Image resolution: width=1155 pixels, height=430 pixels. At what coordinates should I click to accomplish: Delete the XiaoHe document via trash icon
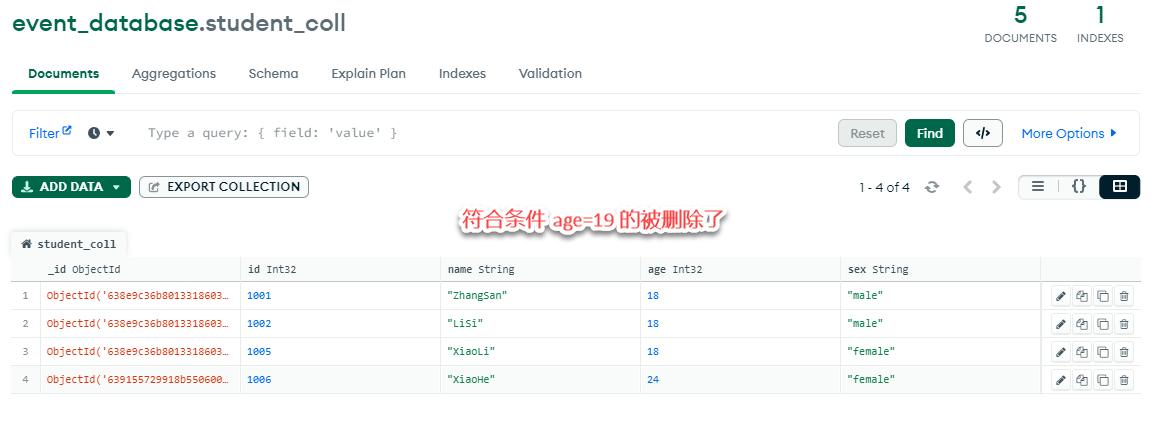click(1124, 380)
